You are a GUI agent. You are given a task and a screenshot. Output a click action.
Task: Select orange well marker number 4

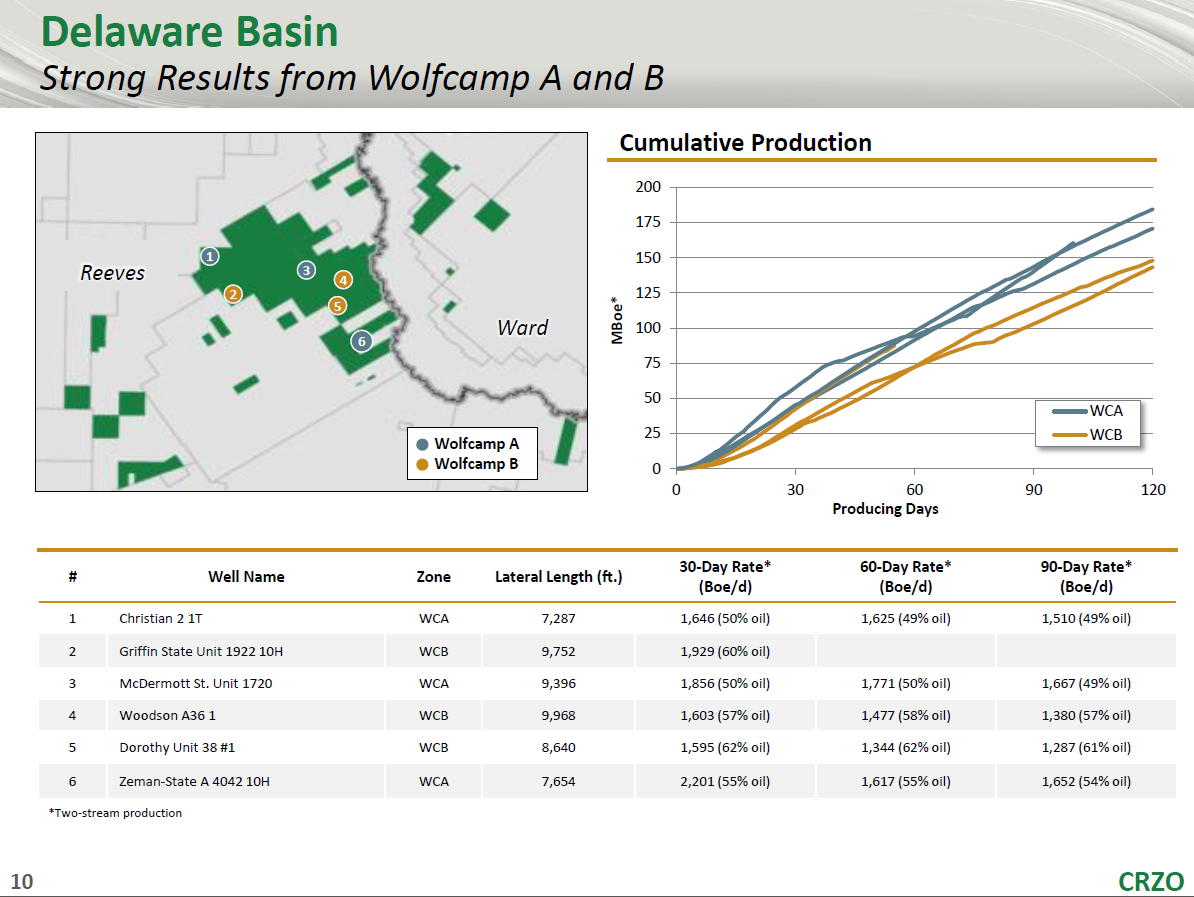coord(343,280)
